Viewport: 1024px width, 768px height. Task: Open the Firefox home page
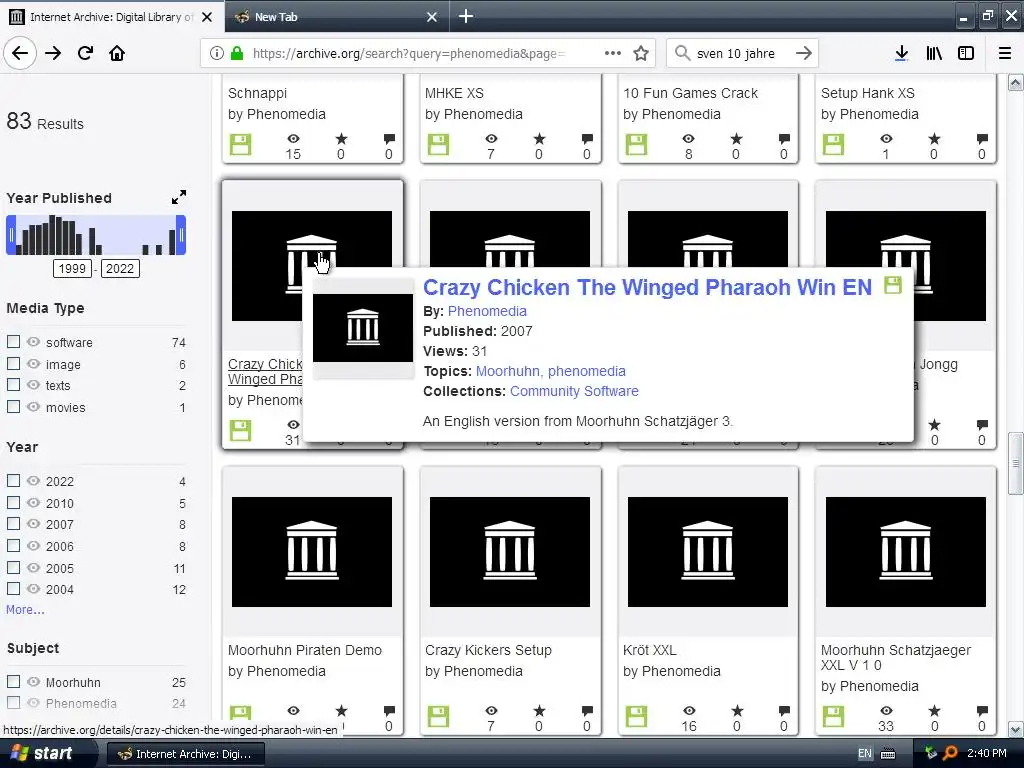(x=117, y=53)
